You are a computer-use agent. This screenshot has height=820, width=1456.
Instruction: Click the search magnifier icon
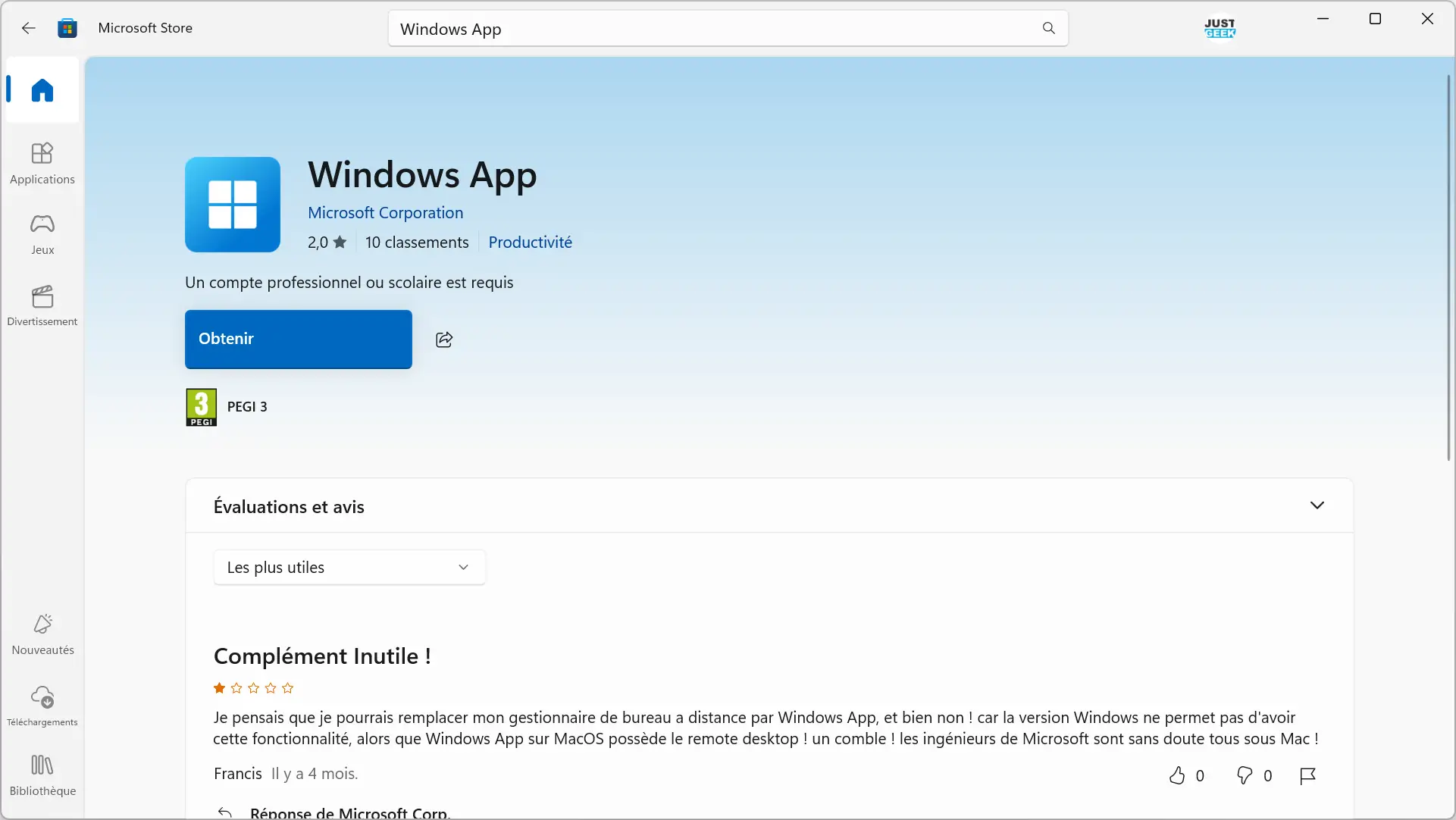click(x=1048, y=28)
